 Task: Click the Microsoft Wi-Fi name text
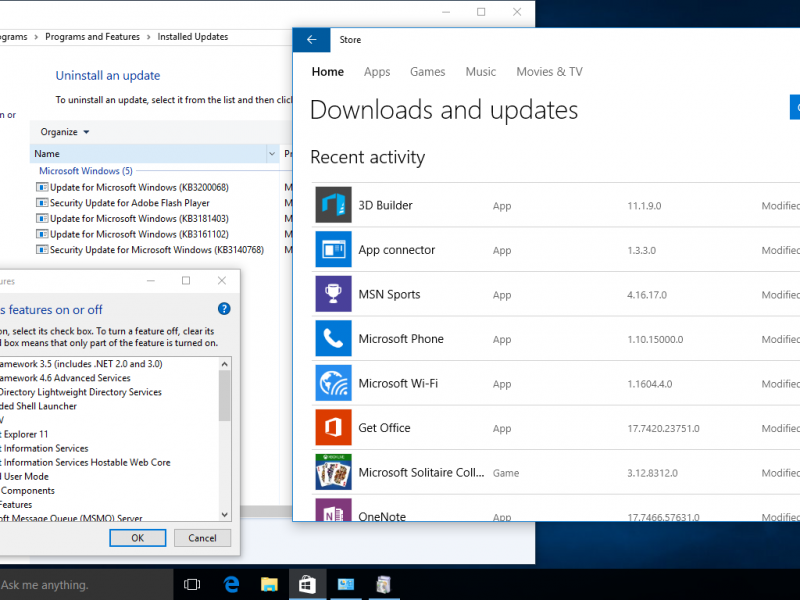(398, 383)
